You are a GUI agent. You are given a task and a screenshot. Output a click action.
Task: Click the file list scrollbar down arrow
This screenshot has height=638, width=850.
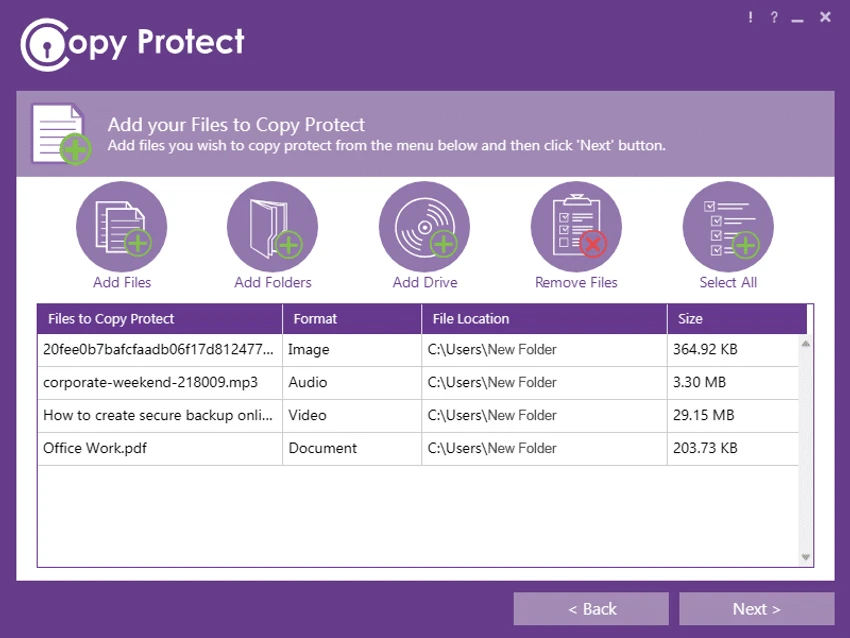[x=806, y=557]
